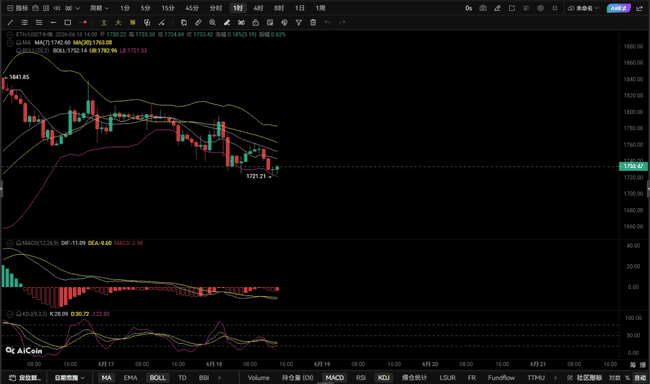Click the 1721.21 low price label
The width and height of the screenshot is (650, 384).
click(x=256, y=176)
